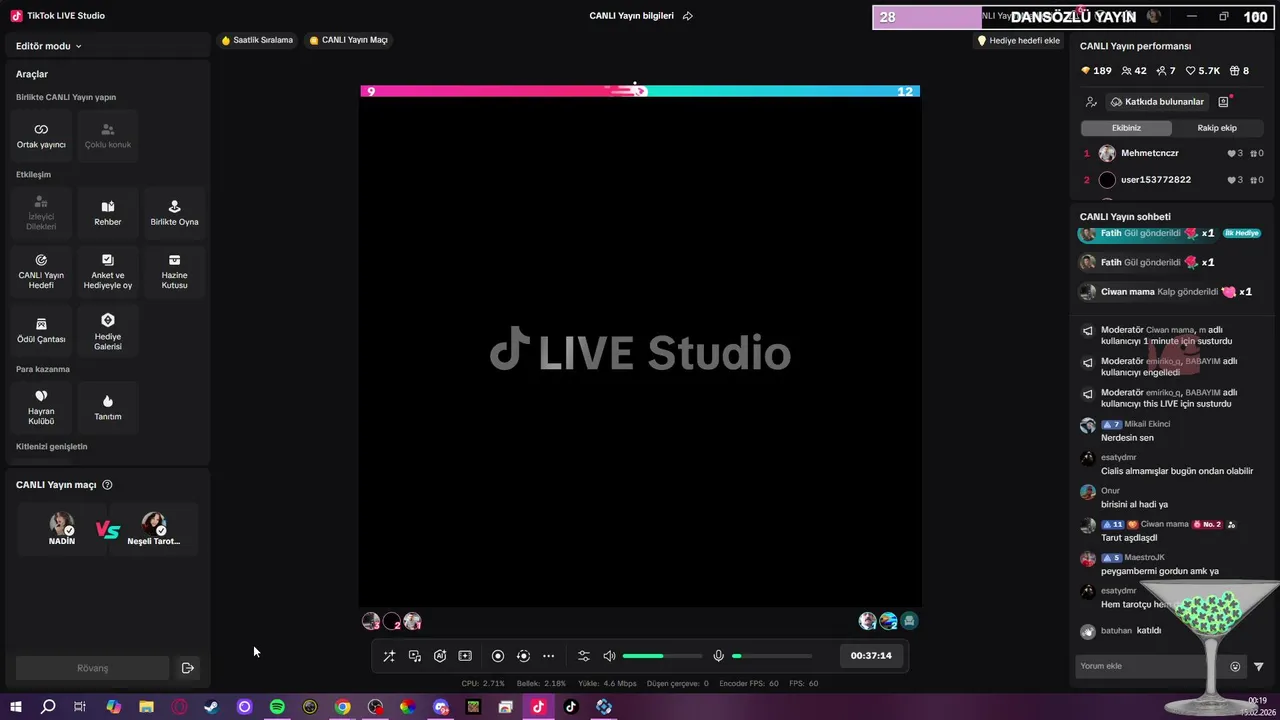Click the viewers count 42
1280x720 pixels.
[x=1134, y=71]
